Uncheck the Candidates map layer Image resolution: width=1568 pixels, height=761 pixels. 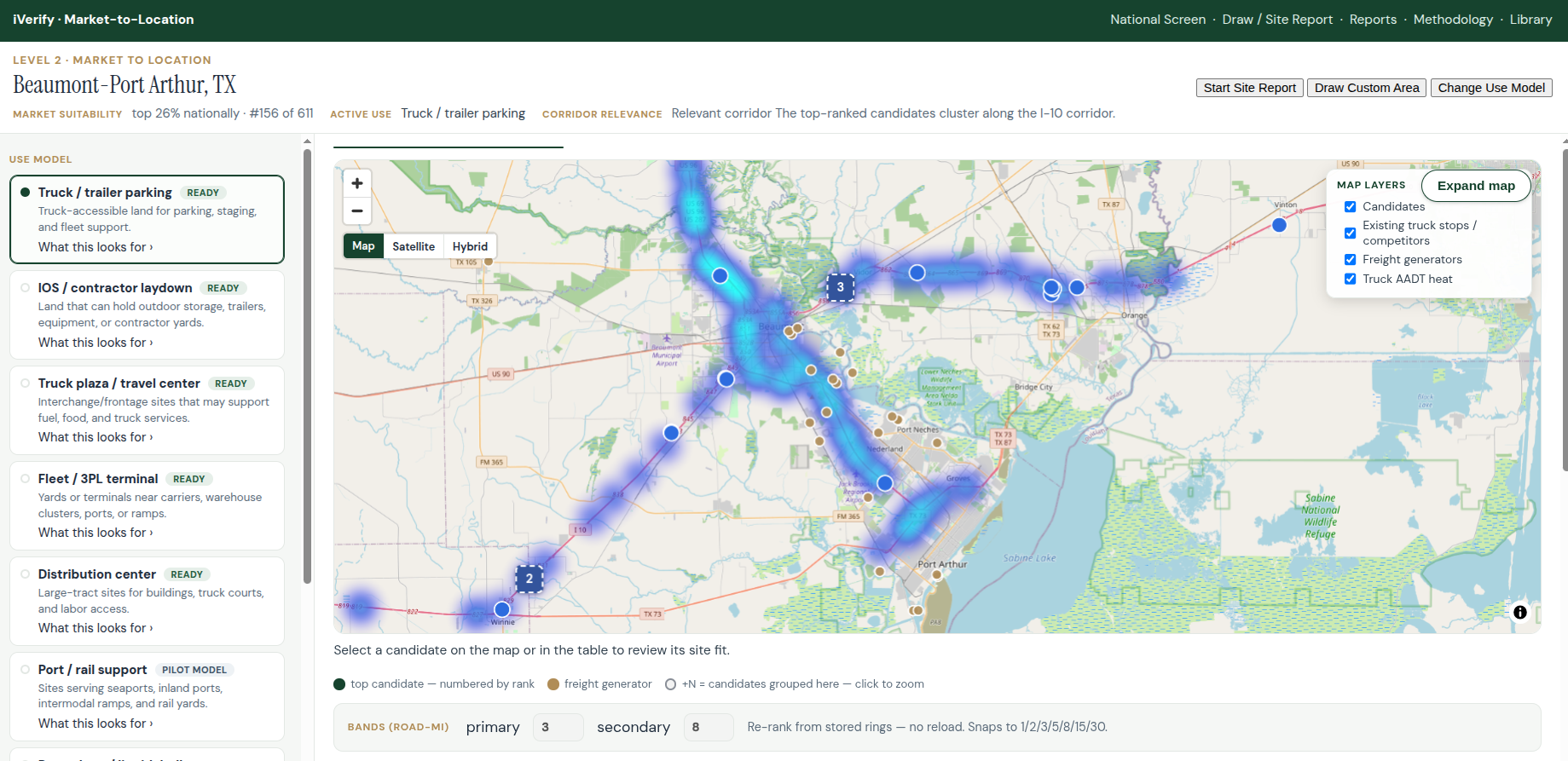1351,207
